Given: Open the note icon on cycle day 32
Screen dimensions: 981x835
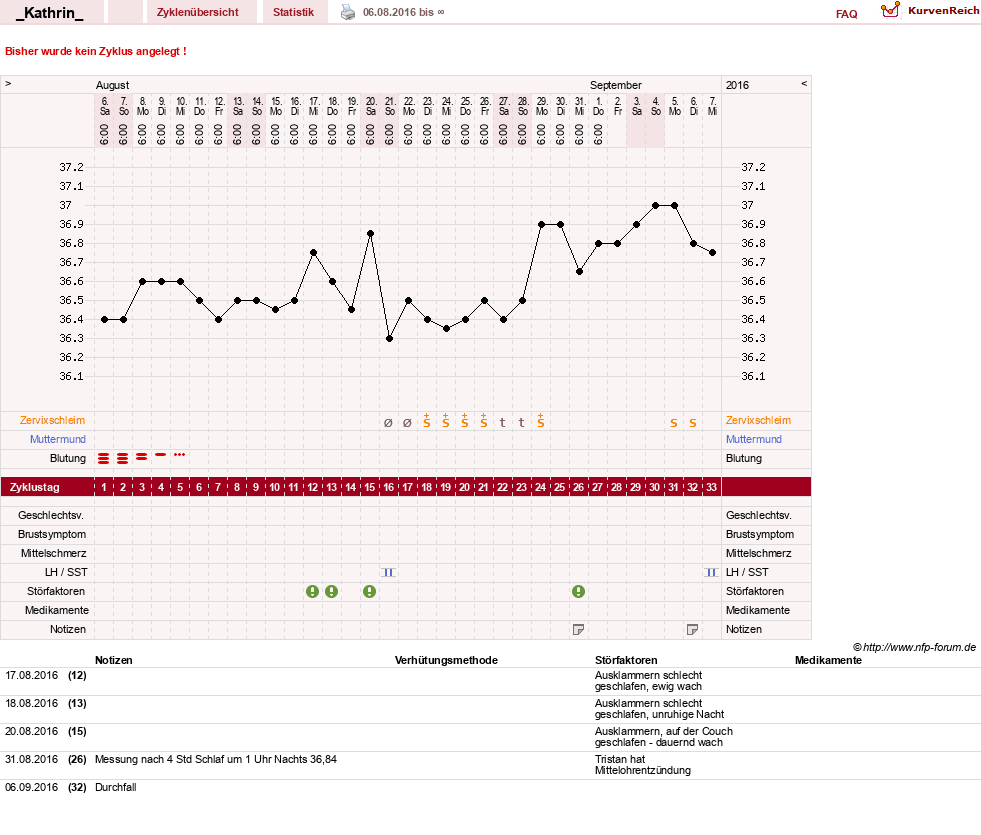Looking at the screenshot, I should tap(693, 629).
